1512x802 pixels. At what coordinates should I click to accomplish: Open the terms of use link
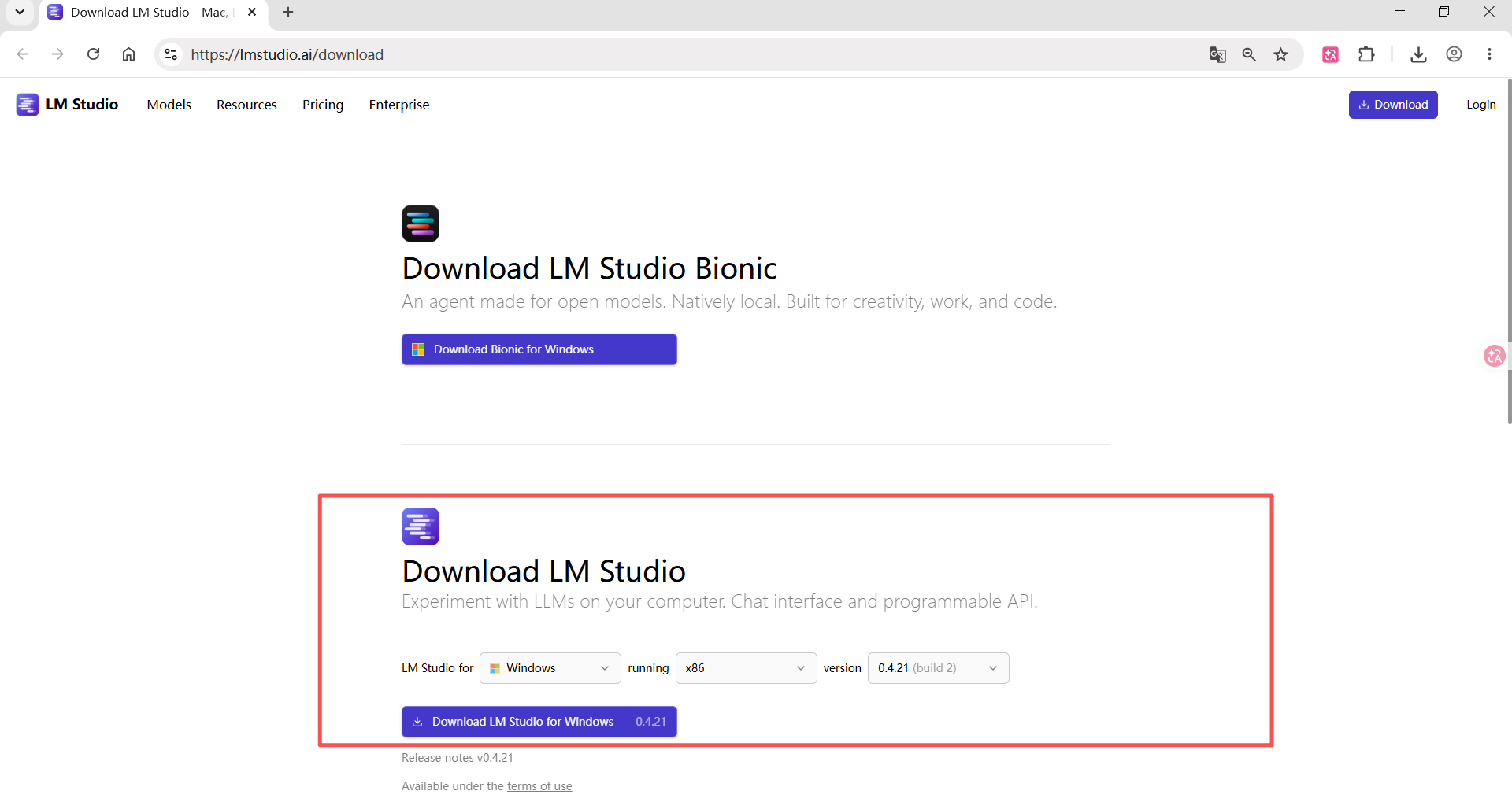point(539,786)
